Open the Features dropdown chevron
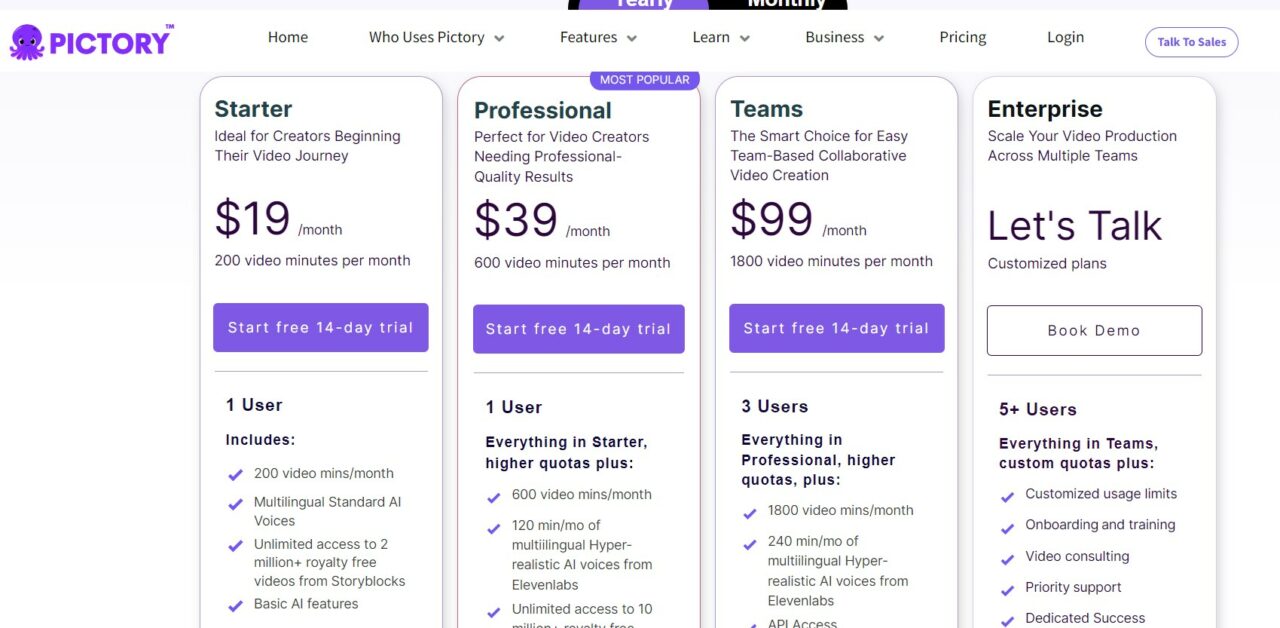 631,37
